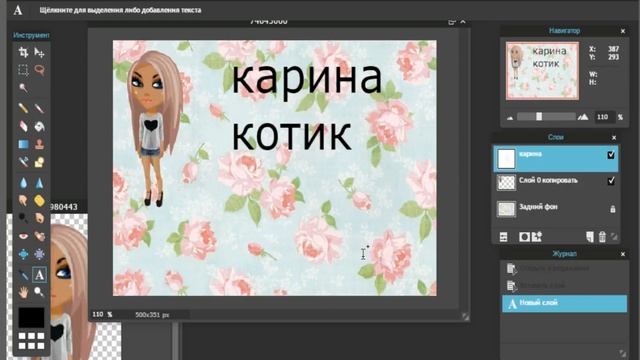Select the Clone Stamp tool

point(40,144)
